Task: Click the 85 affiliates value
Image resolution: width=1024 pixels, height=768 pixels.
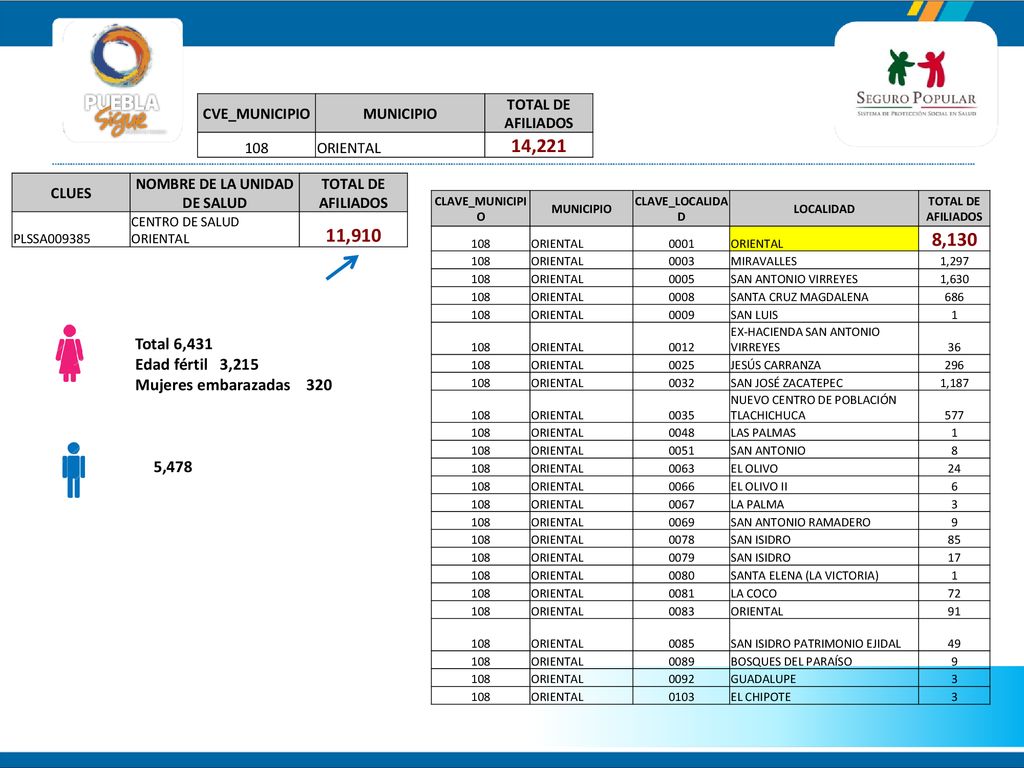Action: point(954,540)
